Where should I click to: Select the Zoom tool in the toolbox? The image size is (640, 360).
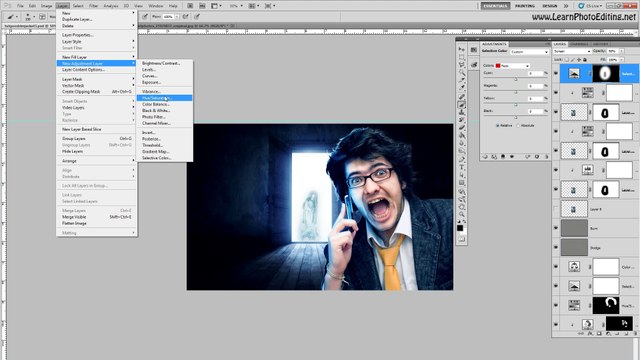(x=462, y=214)
